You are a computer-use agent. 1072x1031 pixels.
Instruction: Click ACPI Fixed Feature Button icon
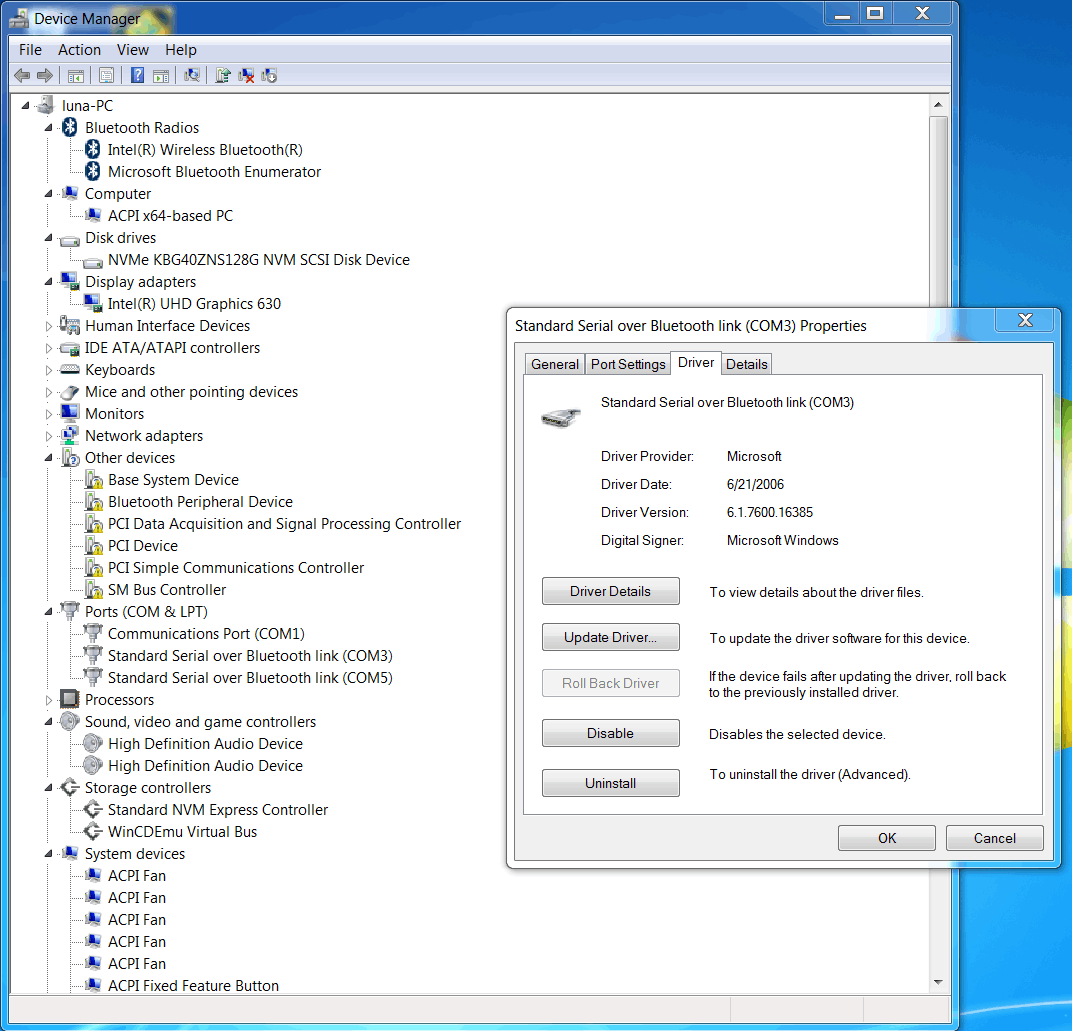pos(93,985)
